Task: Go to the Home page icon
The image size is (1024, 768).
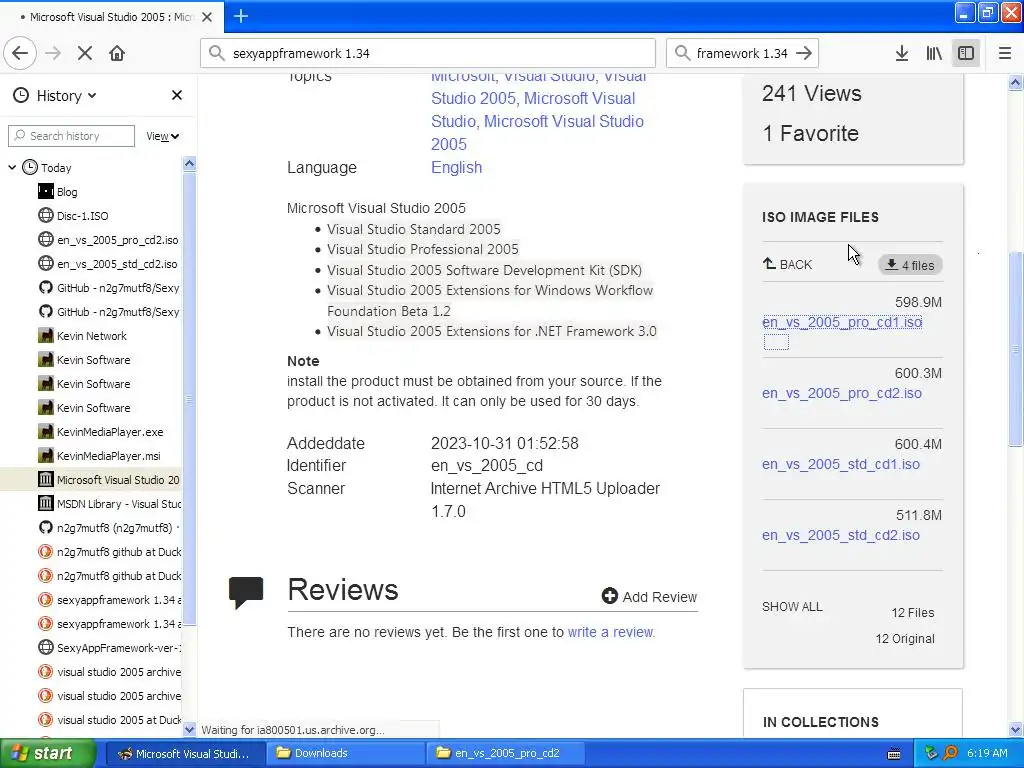Action: [117, 53]
